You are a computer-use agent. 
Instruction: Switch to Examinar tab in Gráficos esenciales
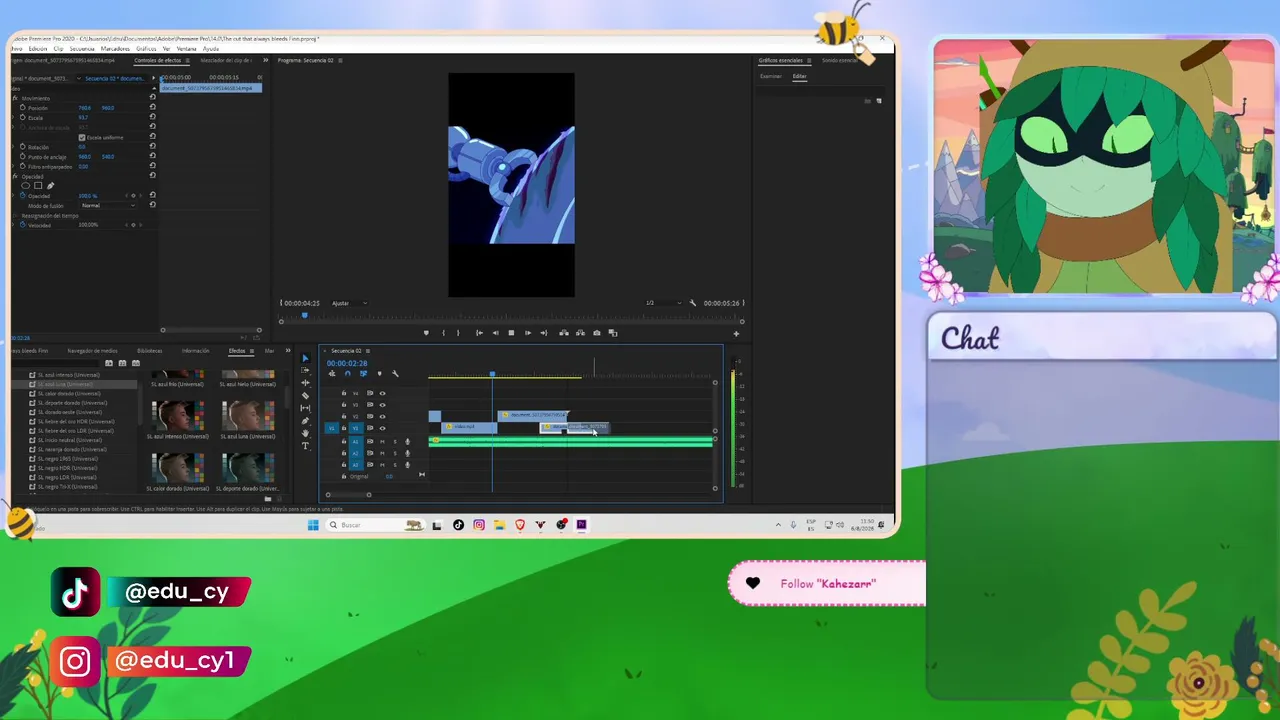[x=770, y=76]
